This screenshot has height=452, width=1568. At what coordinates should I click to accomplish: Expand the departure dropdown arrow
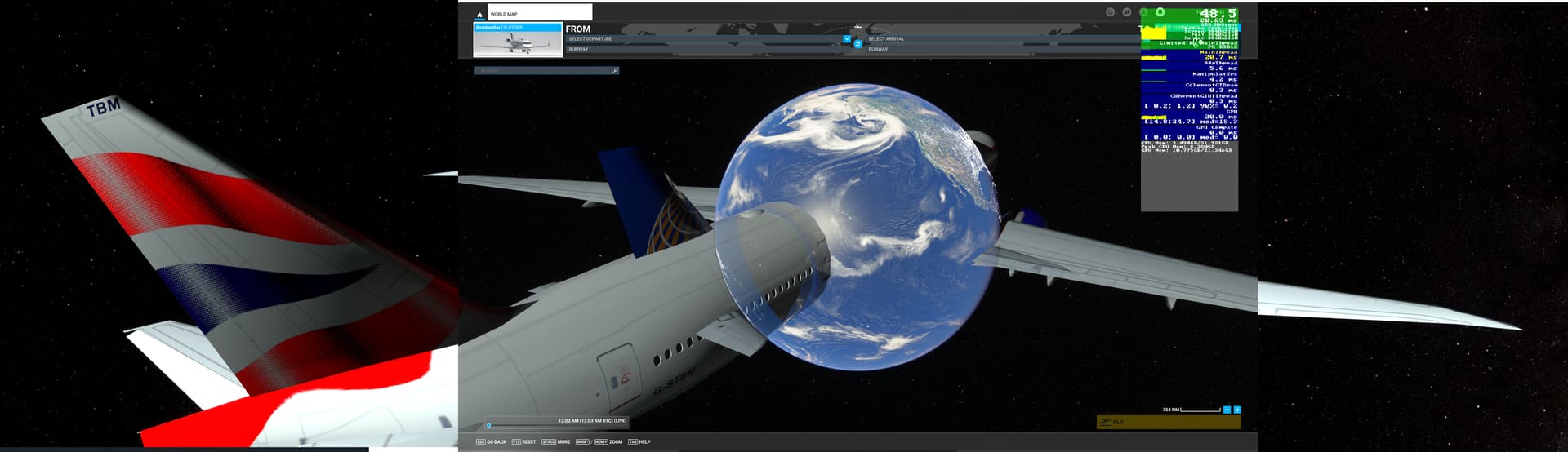click(x=847, y=39)
